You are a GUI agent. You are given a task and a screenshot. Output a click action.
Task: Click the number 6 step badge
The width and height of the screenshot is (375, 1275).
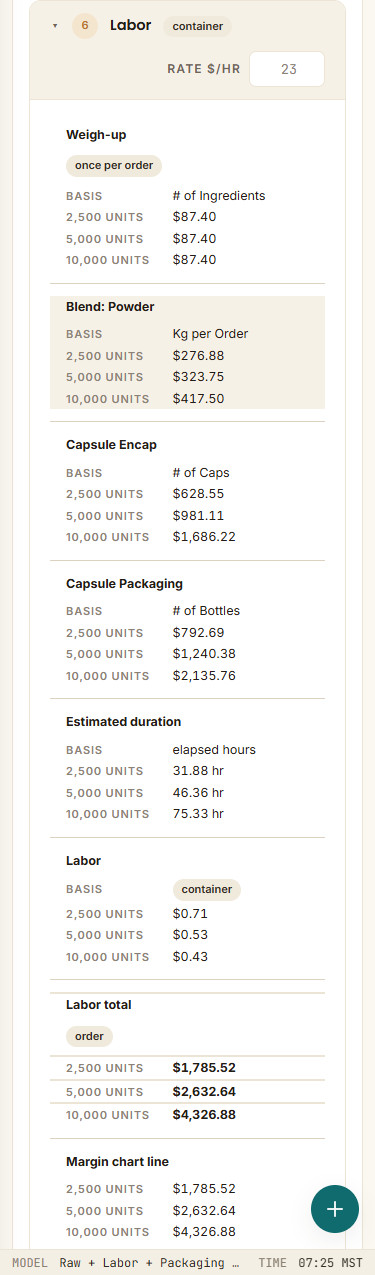[x=85, y=27]
